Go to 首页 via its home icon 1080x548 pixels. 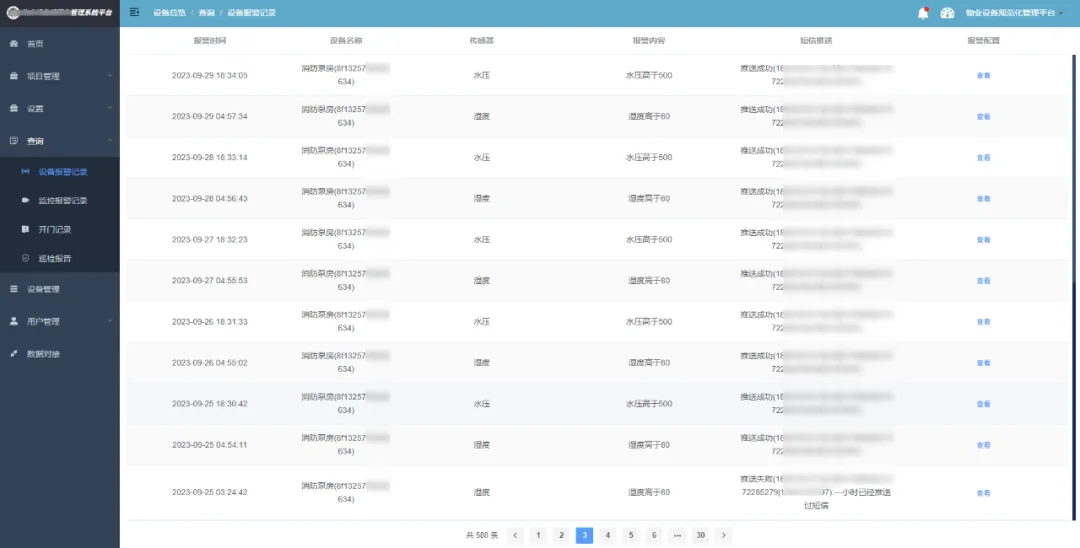pos(14,43)
